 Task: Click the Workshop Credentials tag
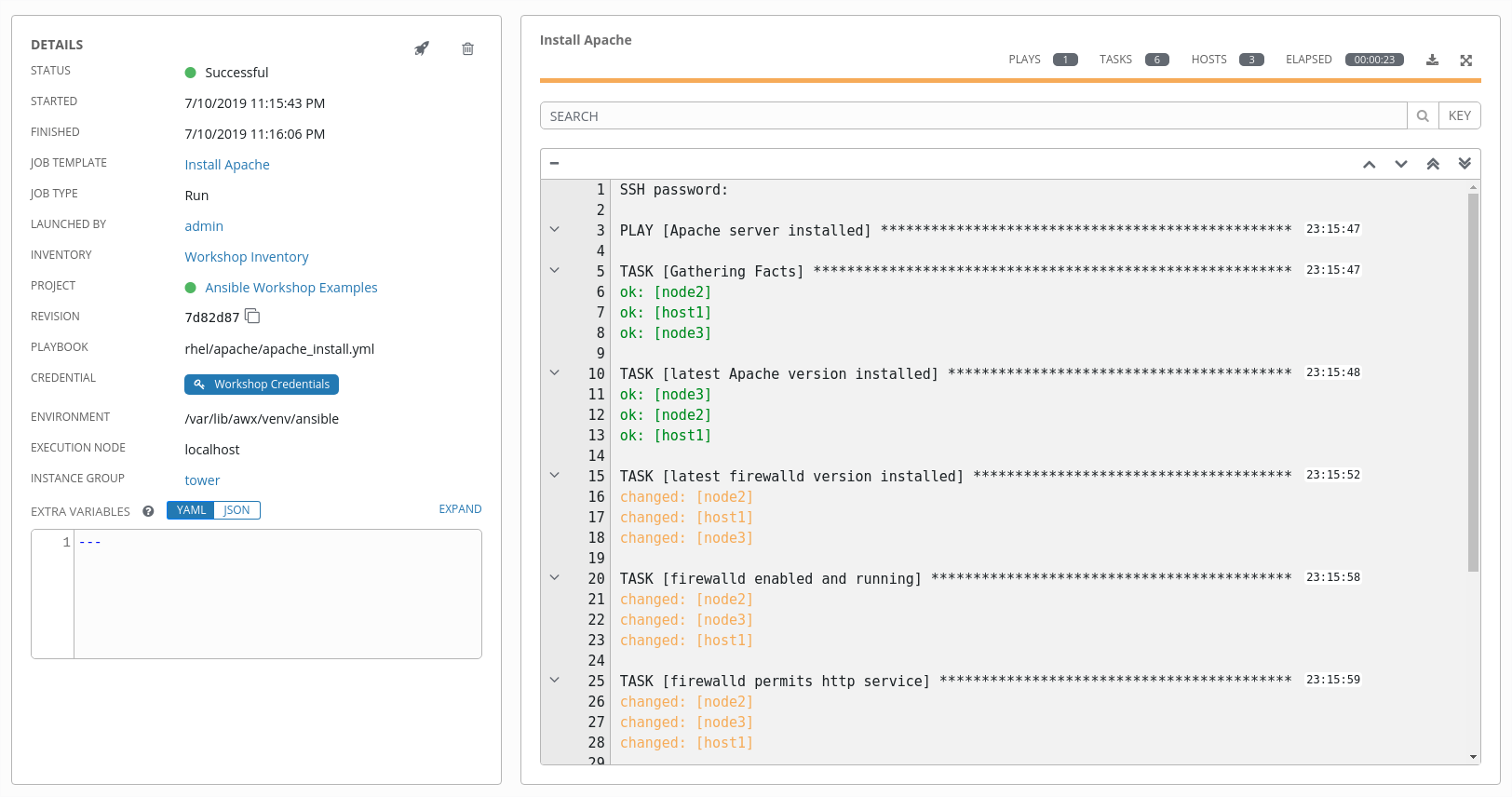tap(262, 385)
